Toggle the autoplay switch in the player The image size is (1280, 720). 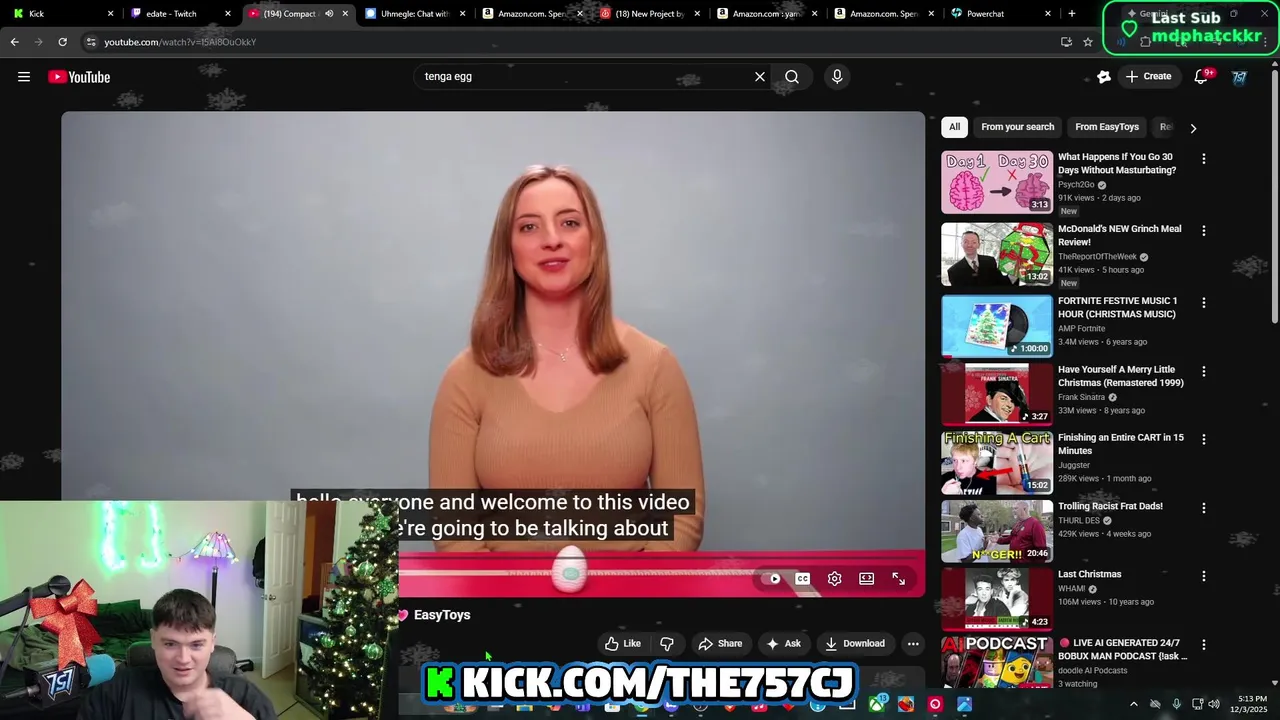point(771,579)
